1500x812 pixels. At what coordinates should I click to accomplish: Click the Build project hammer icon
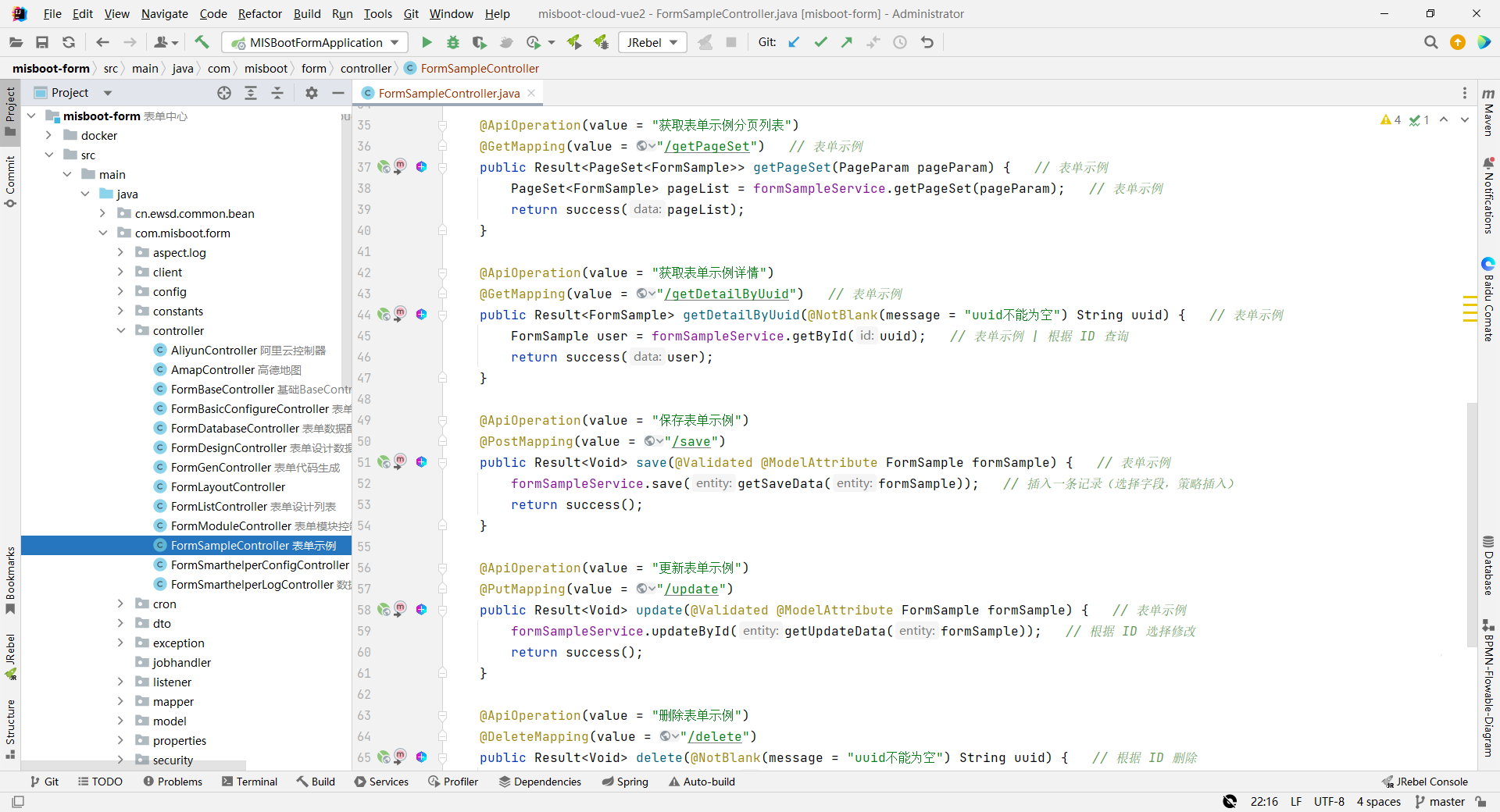[x=202, y=42]
